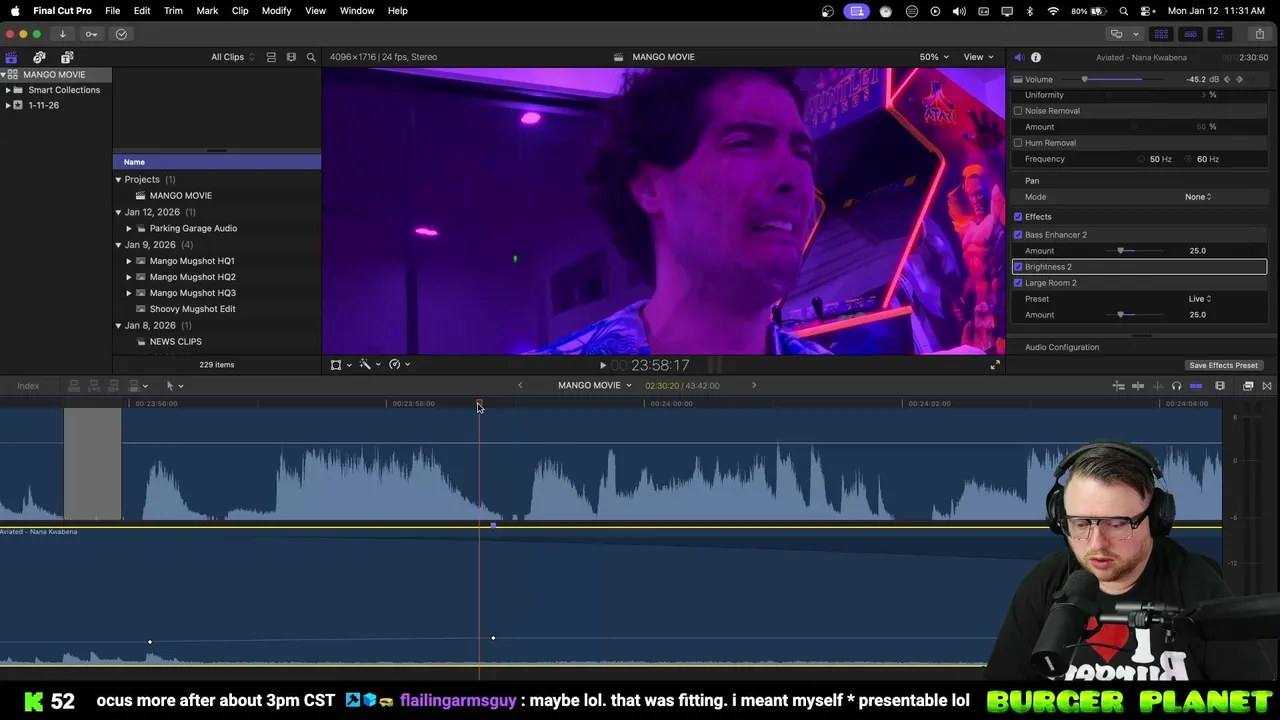The image size is (1280, 720).
Task: Select the Shoovy Mugshot Edit project
Action: coord(192,309)
